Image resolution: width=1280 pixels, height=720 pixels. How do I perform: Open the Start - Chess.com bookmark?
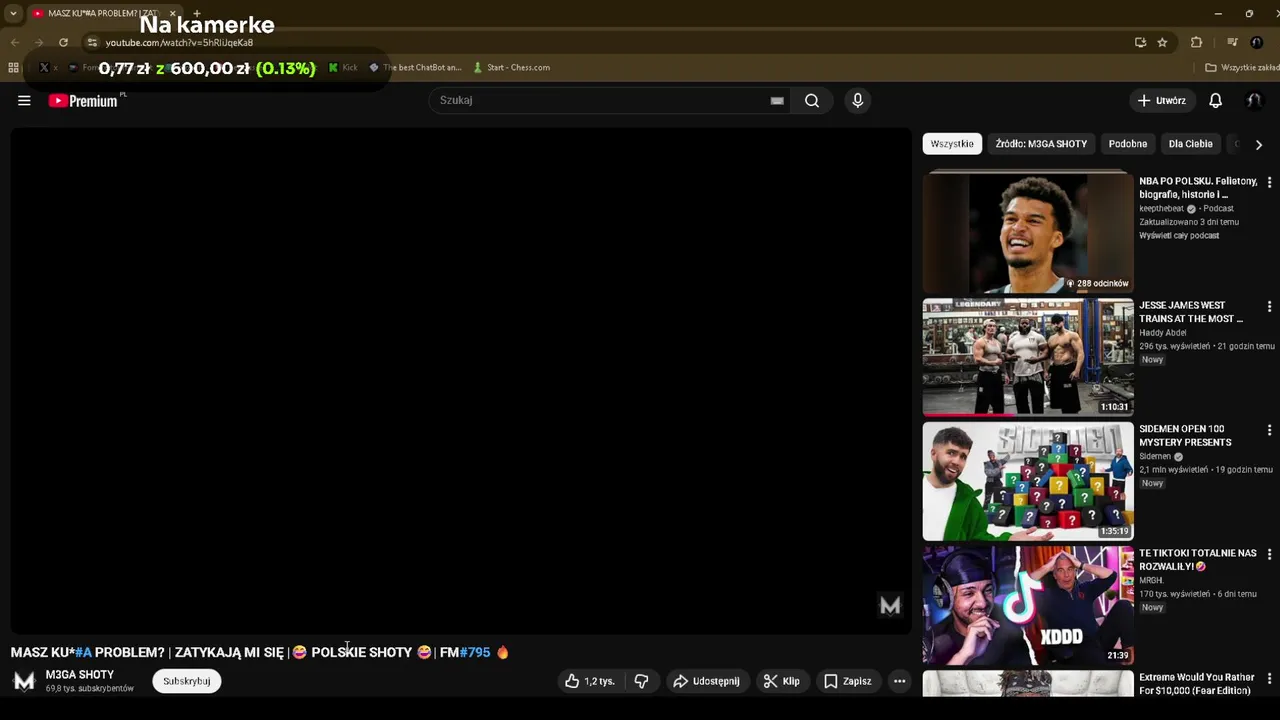tap(511, 67)
